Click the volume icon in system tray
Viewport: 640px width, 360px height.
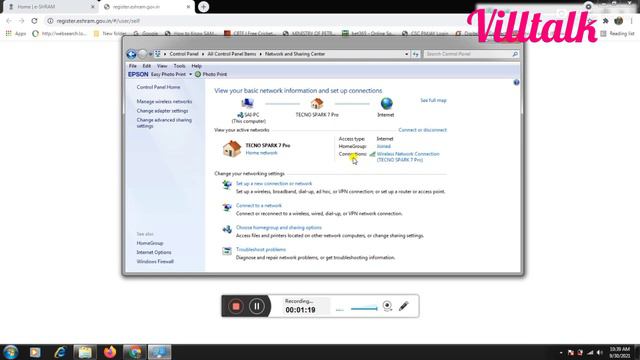pos(599,353)
